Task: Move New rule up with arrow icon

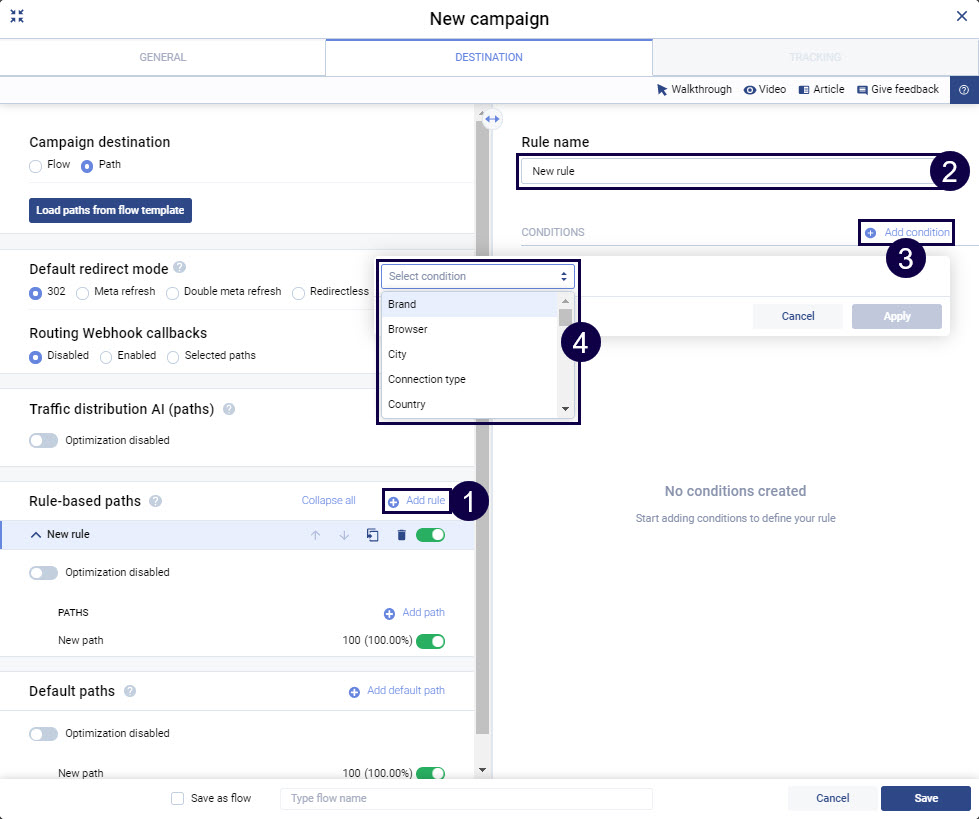Action: pyautogui.click(x=316, y=535)
